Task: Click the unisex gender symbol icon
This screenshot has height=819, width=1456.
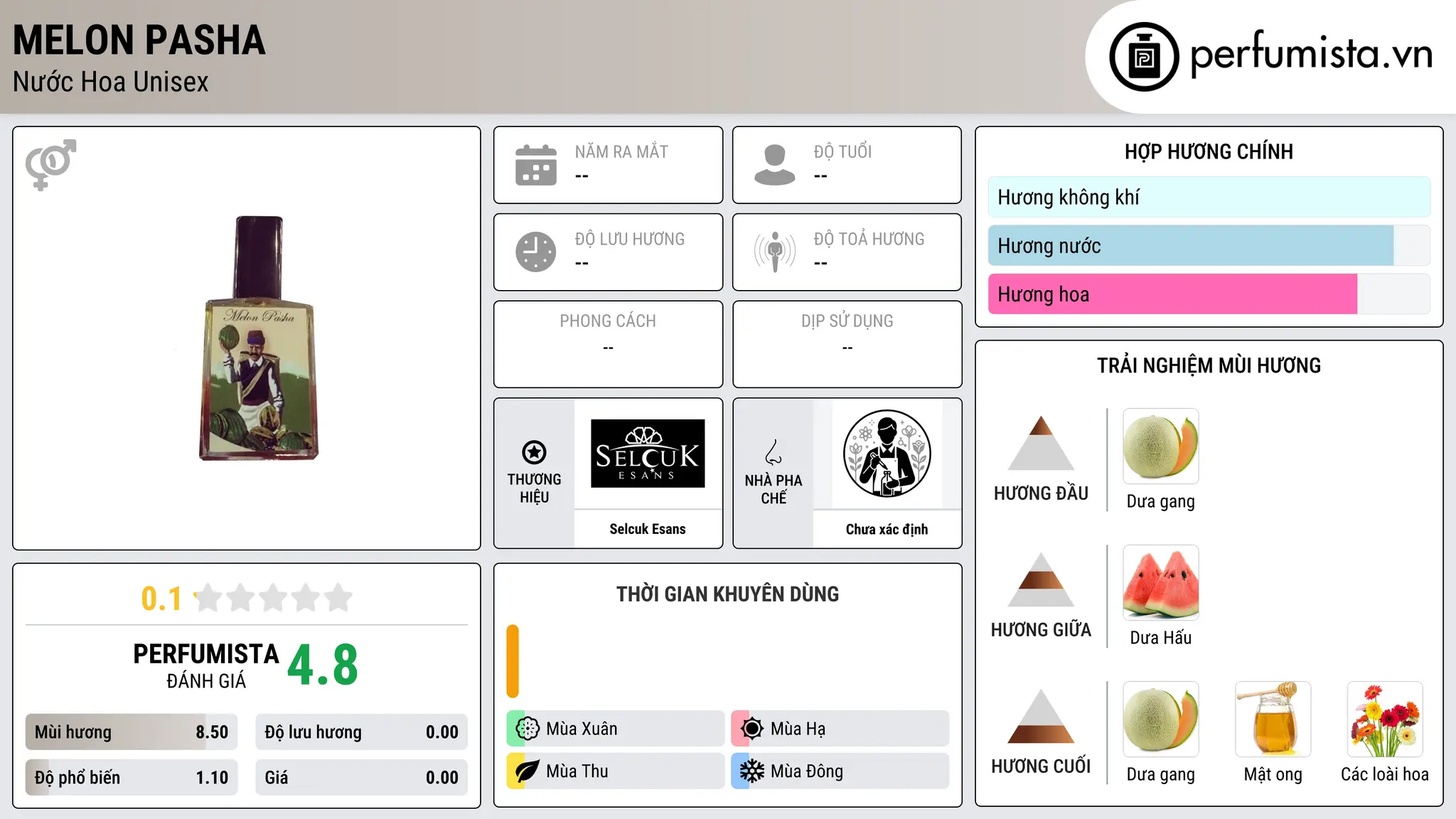Action: point(50,164)
